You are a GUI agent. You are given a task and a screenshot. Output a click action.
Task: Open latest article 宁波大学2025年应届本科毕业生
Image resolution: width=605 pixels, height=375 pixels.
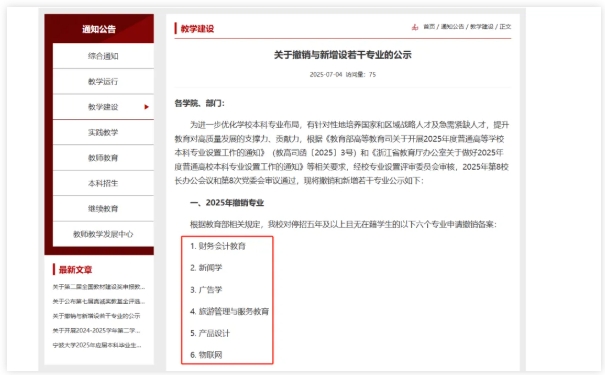coord(97,345)
